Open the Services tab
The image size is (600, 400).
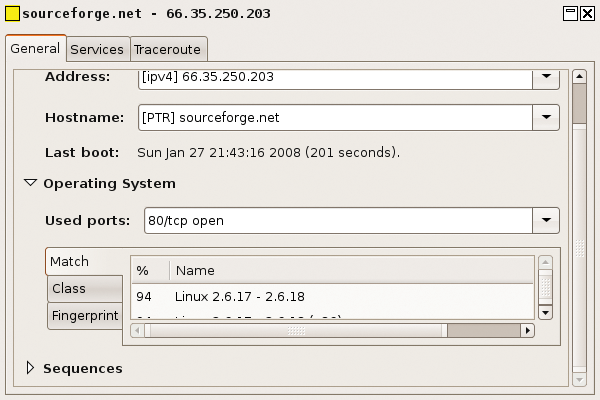click(x=98, y=50)
